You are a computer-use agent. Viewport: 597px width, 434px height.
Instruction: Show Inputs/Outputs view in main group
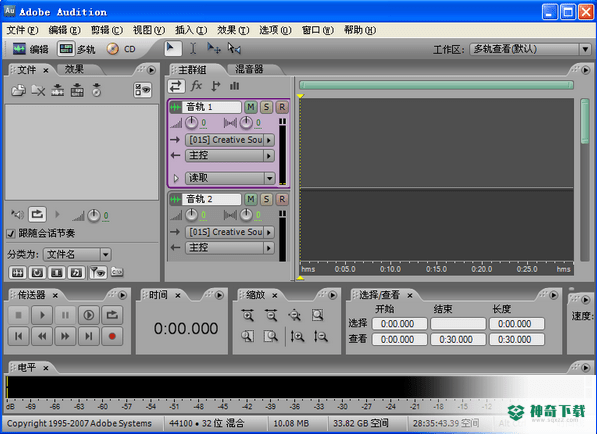[x=176, y=86]
